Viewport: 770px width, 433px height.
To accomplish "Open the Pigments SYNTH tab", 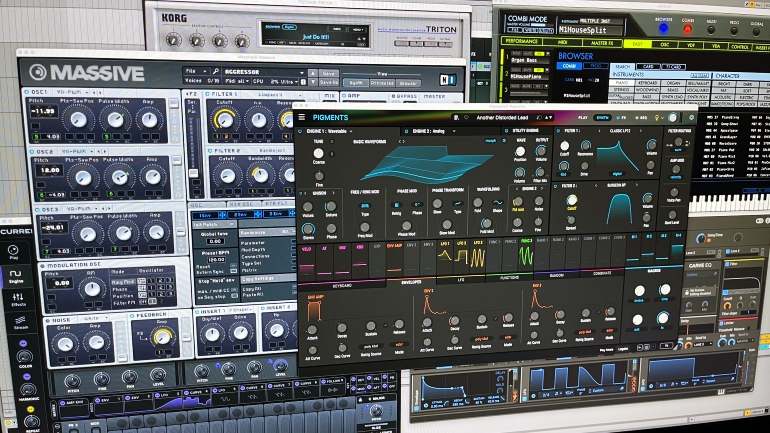I will (x=602, y=118).
